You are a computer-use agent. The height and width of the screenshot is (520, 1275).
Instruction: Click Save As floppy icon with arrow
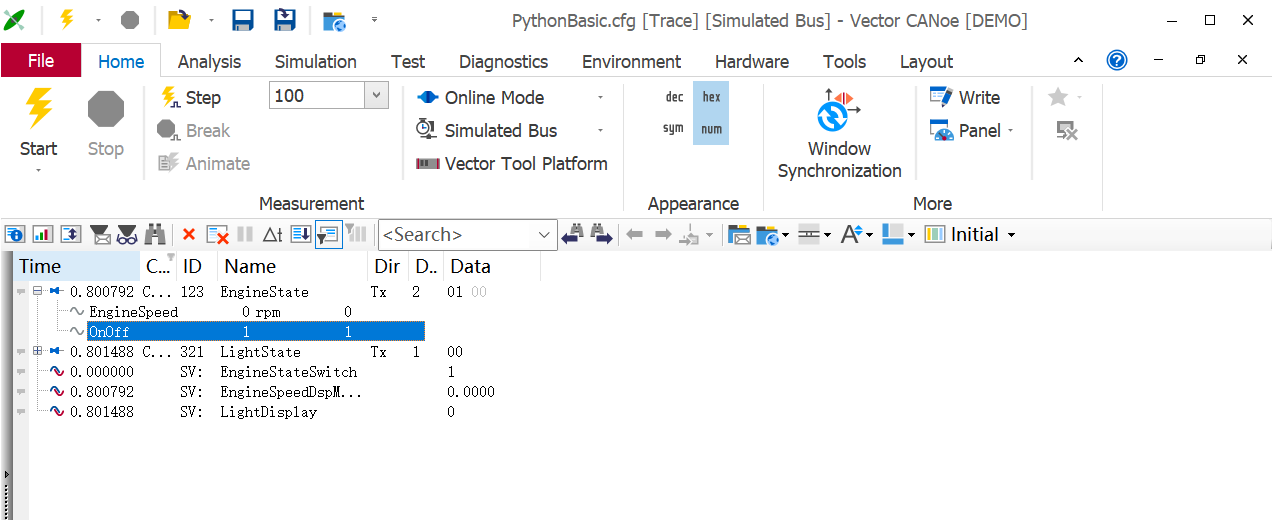pos(285,20)
